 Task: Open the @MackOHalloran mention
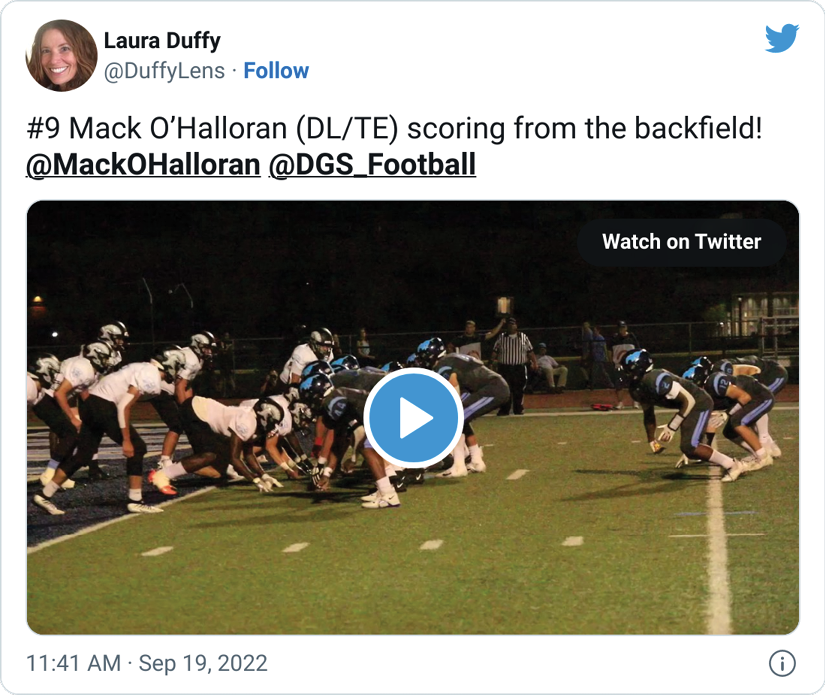coord(143,164)
